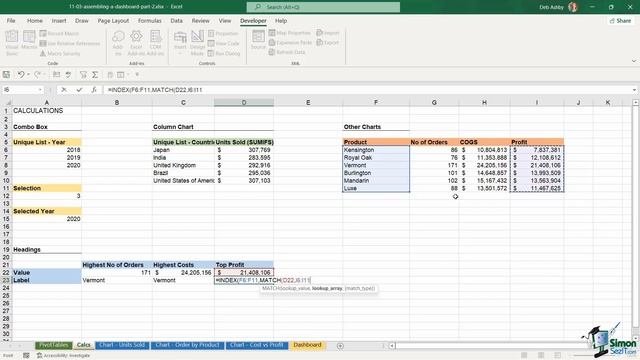Click the Save icon in quick access toolbar
Image resolution: width=640 pixels, height=360 pixels.
coord(6,75)
